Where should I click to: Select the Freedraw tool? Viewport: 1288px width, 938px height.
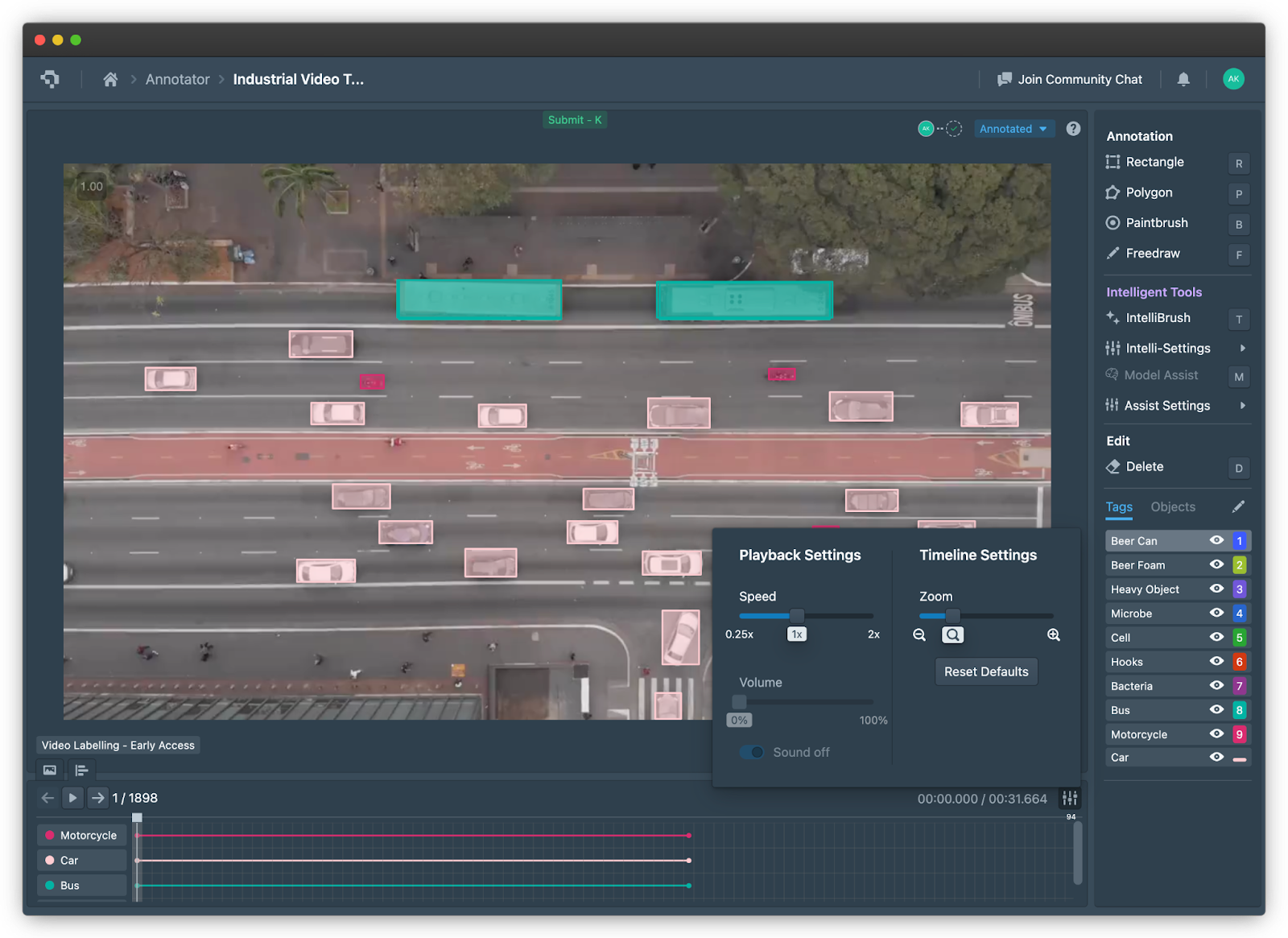coord(1152,254)
